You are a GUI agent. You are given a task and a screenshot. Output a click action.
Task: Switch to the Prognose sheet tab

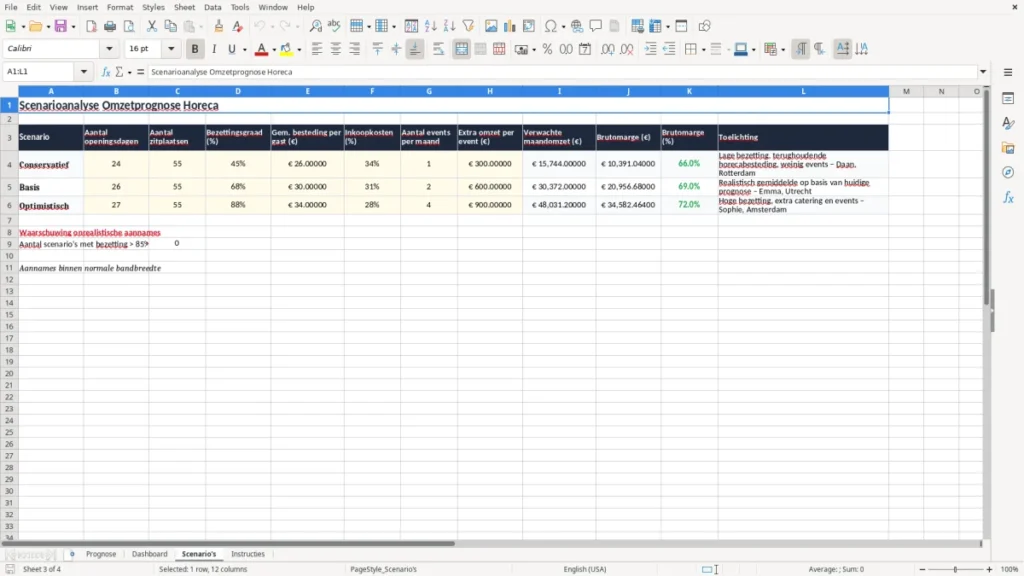point(101,554)
